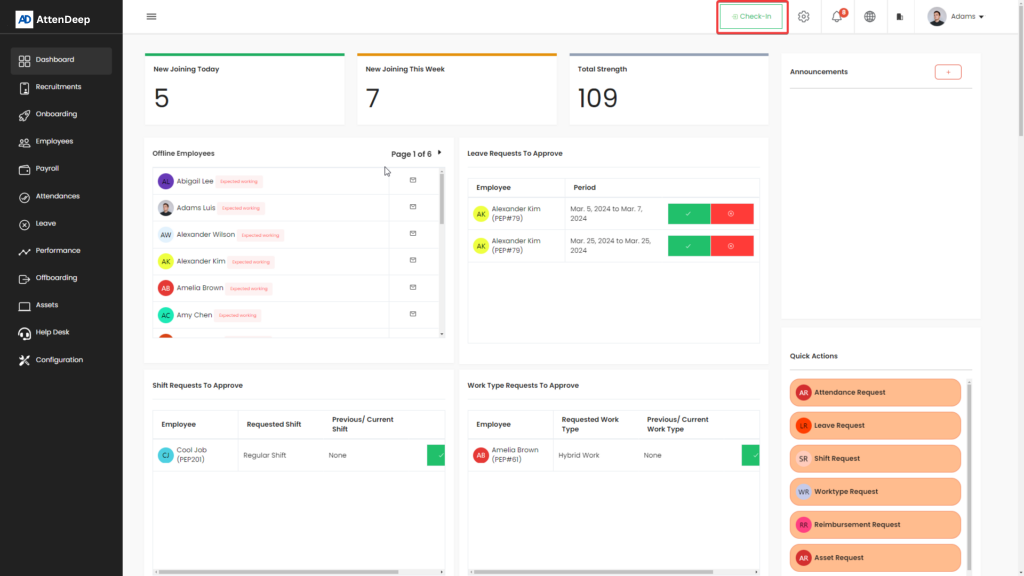1024x576 pixels.
Task: Go to next page of Offline Employees
Action: 439,153
